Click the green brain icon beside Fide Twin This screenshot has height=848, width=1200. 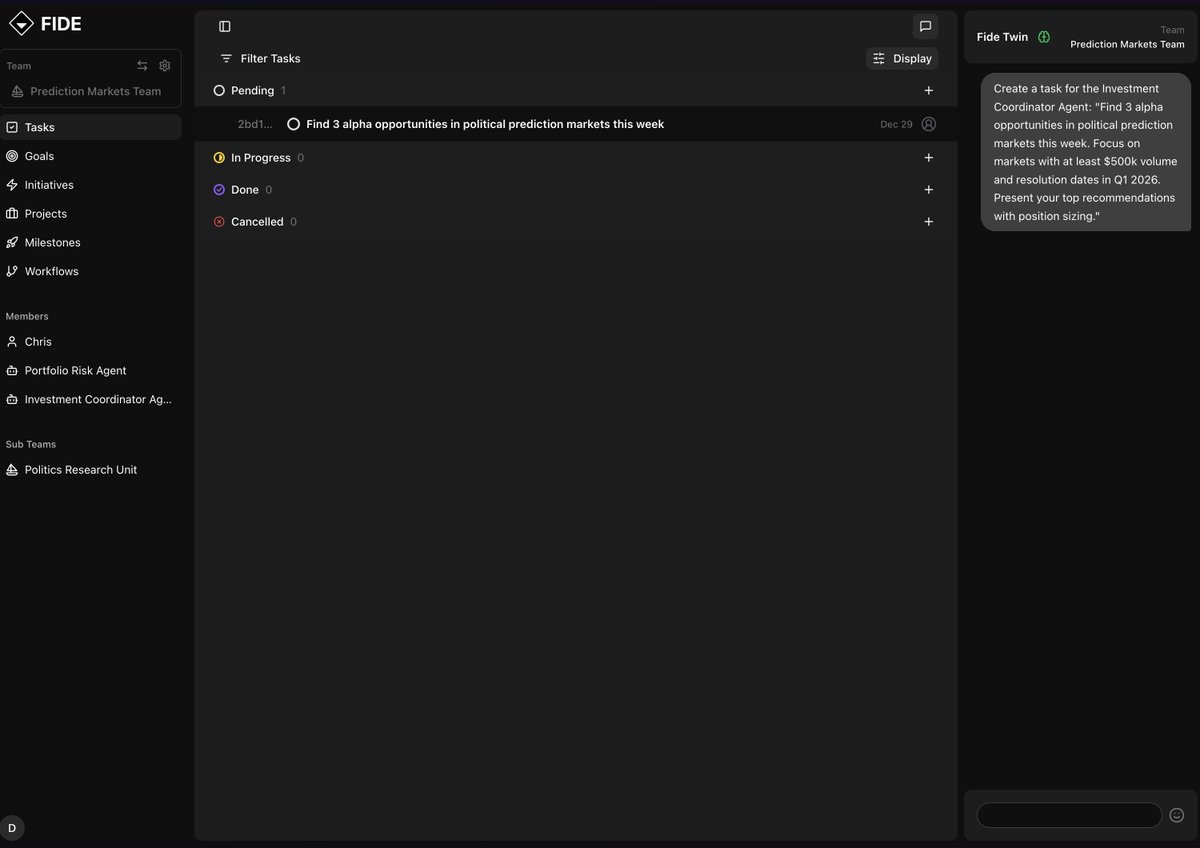tap(1044, 37)
